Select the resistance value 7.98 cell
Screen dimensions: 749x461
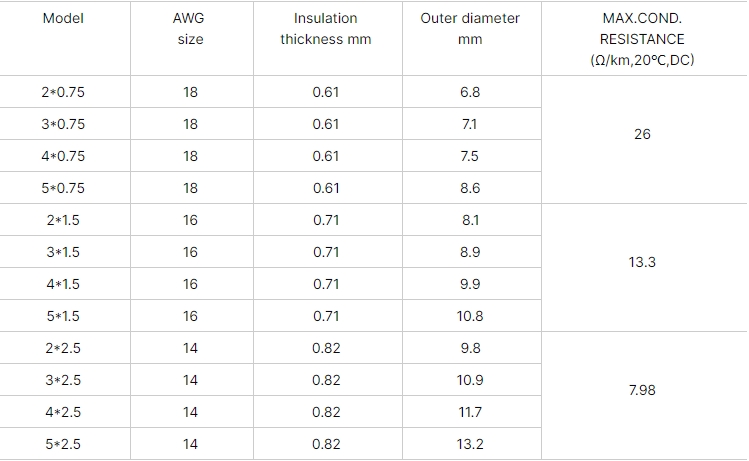(x=644, y=396)
